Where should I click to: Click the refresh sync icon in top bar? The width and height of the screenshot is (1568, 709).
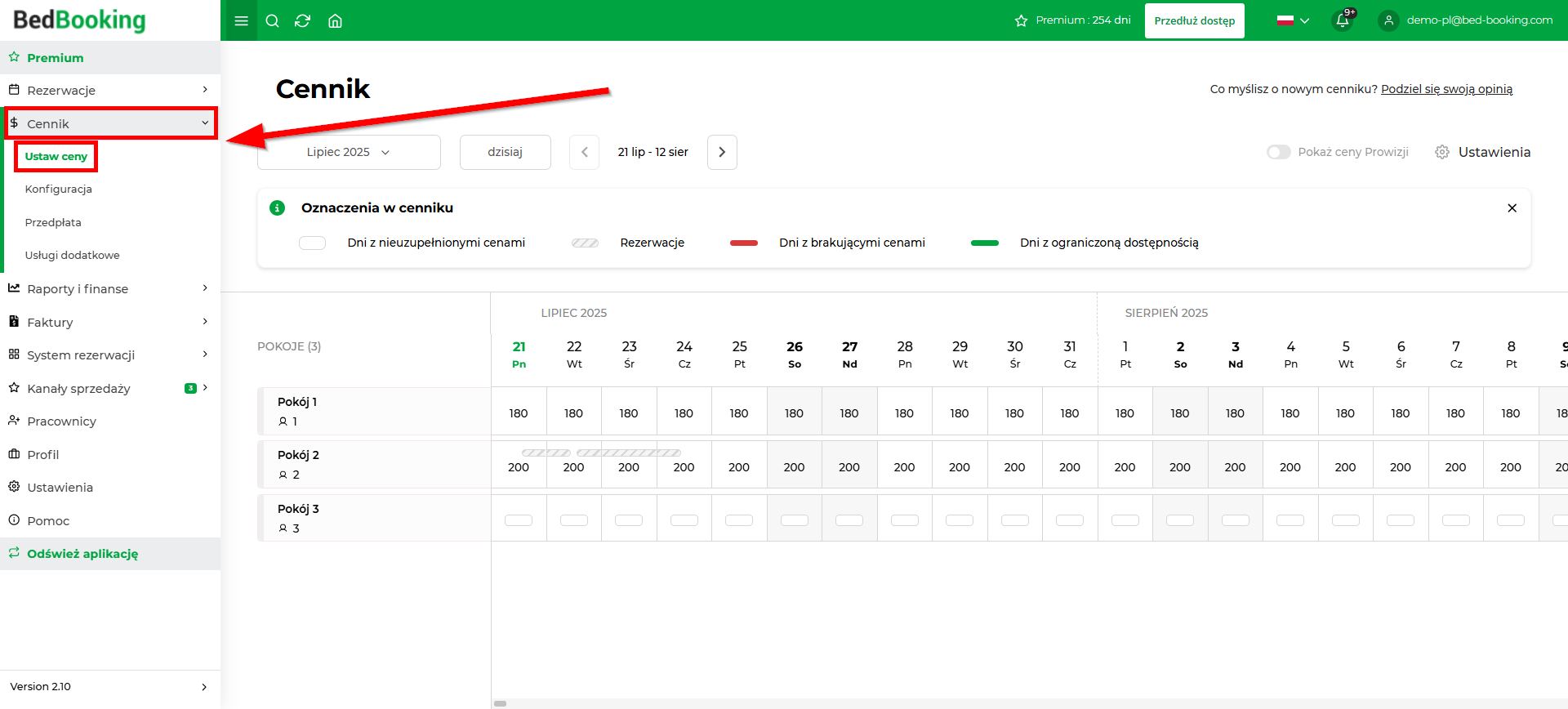[x=303, y=20]
